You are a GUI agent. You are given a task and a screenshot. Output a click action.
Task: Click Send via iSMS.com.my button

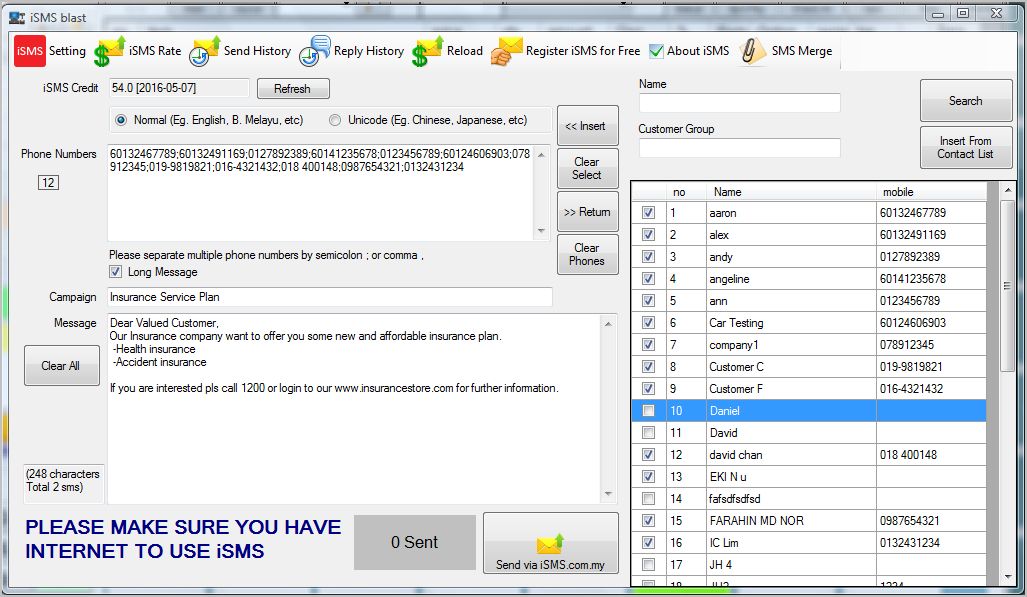(551, 543)
